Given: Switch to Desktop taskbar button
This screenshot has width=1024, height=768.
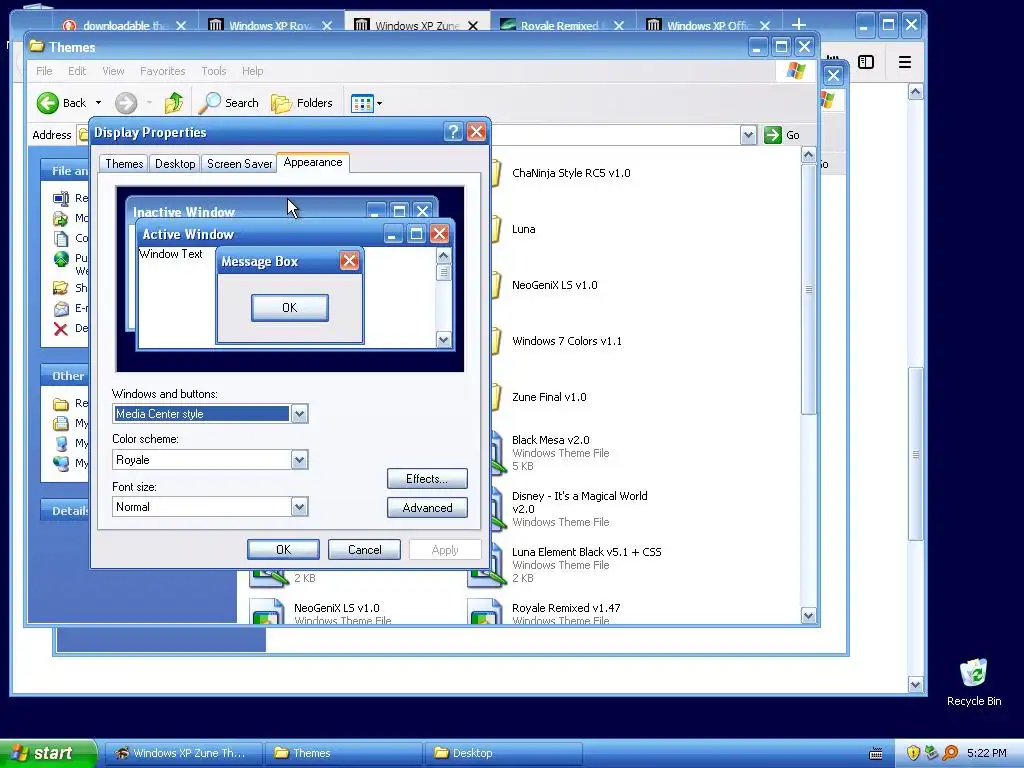Looking at the screenshot, I should pyautogui.click(x=503, y=753).
